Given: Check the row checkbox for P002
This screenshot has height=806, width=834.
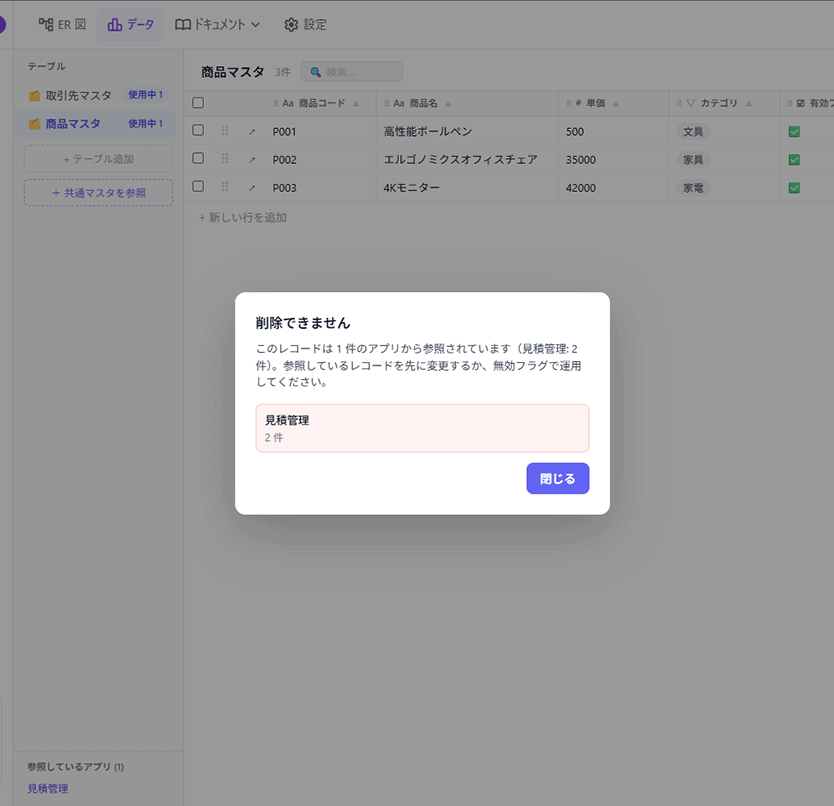Looking at the screenshot, I should 198,158.
